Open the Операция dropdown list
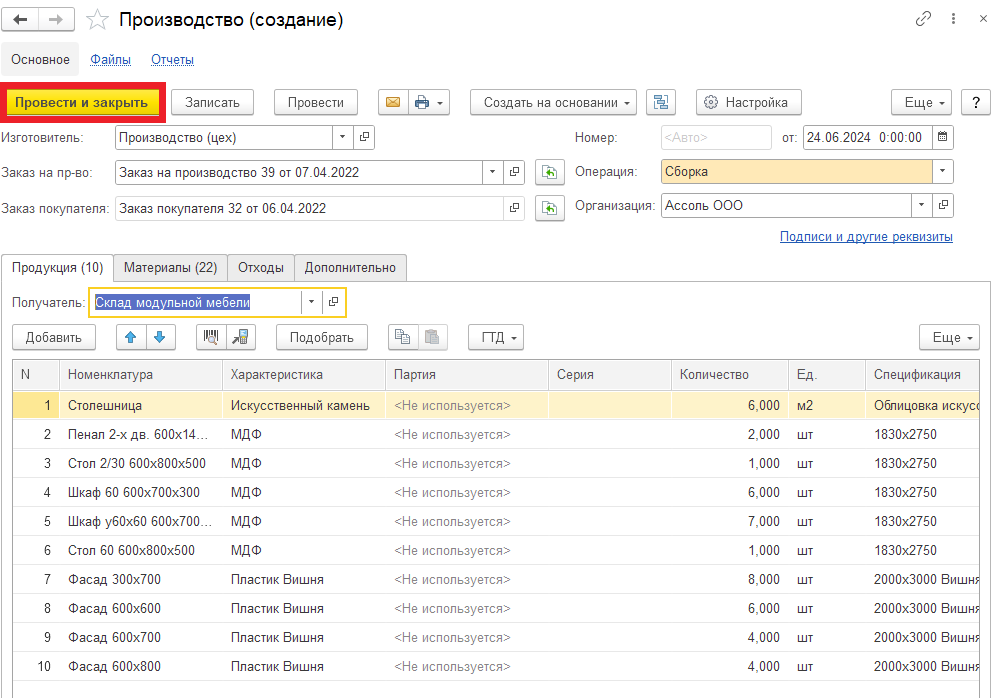 943,171
